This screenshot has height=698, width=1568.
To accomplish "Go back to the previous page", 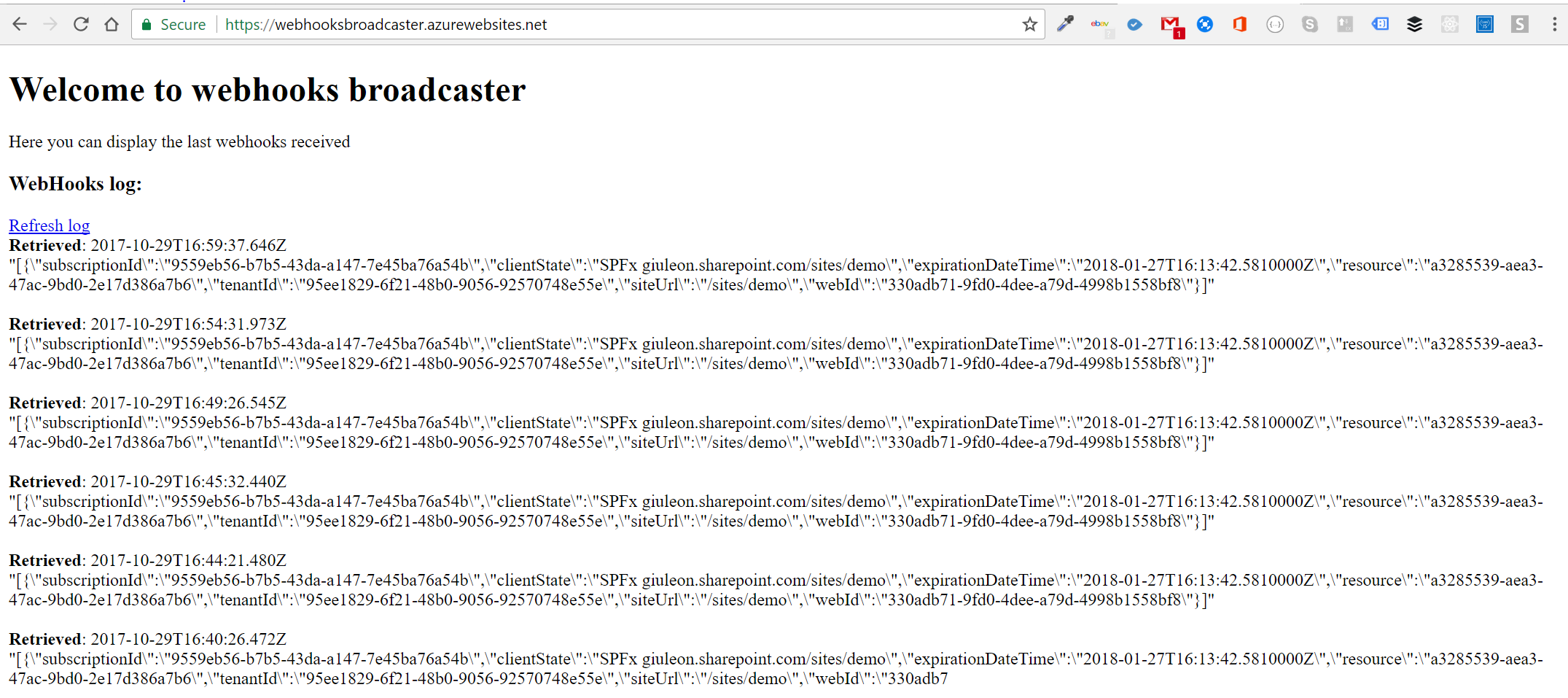I will (x=20, y=24).
